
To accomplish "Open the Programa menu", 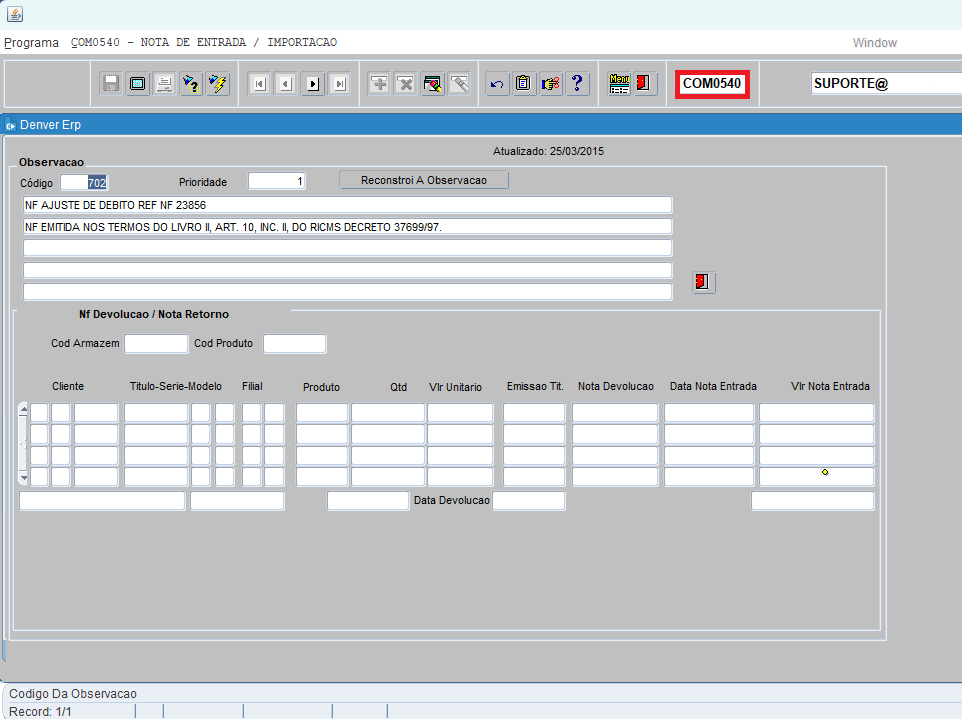I will click(31, 42).
